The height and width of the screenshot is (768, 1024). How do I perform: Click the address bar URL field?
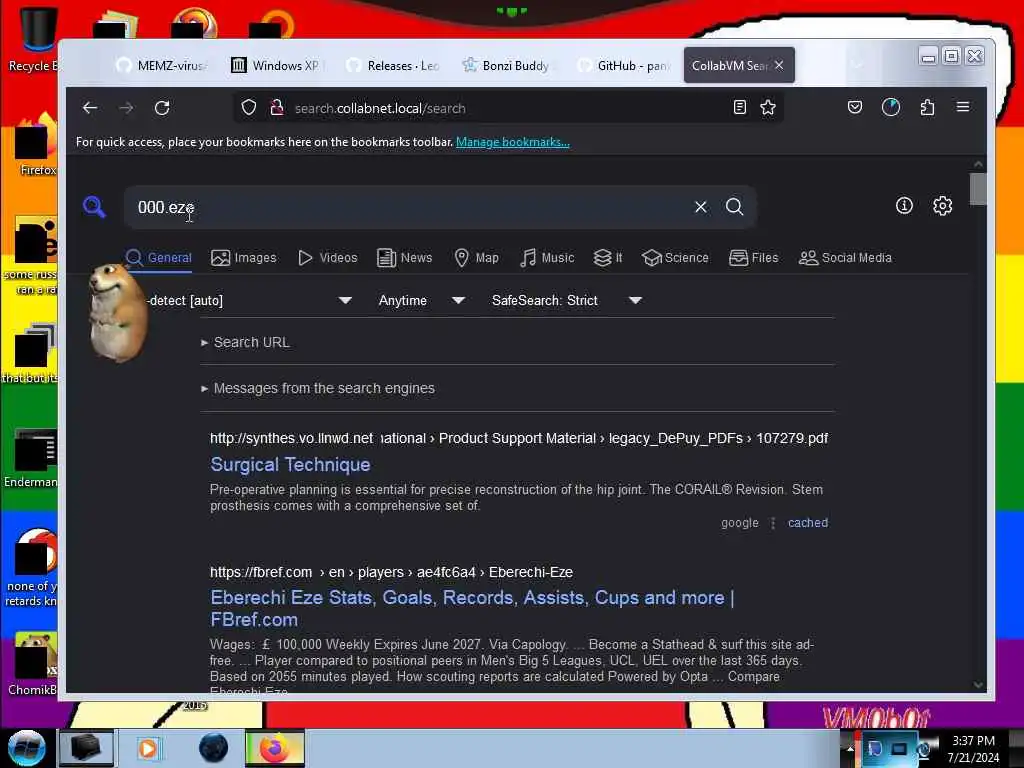pyautogui.click(x=509, y=108)
